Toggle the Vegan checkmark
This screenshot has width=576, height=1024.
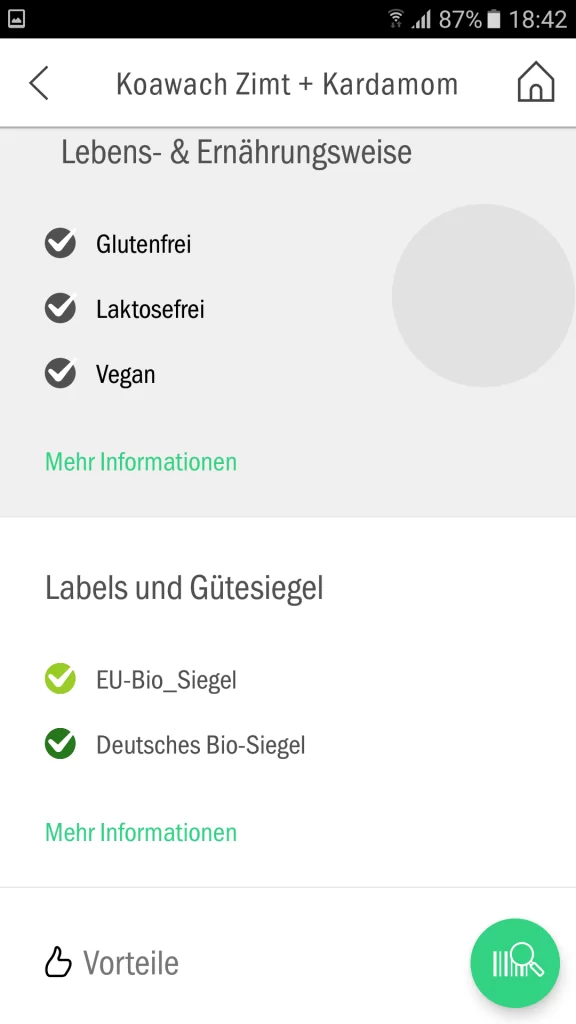click(x=60, y=374)
